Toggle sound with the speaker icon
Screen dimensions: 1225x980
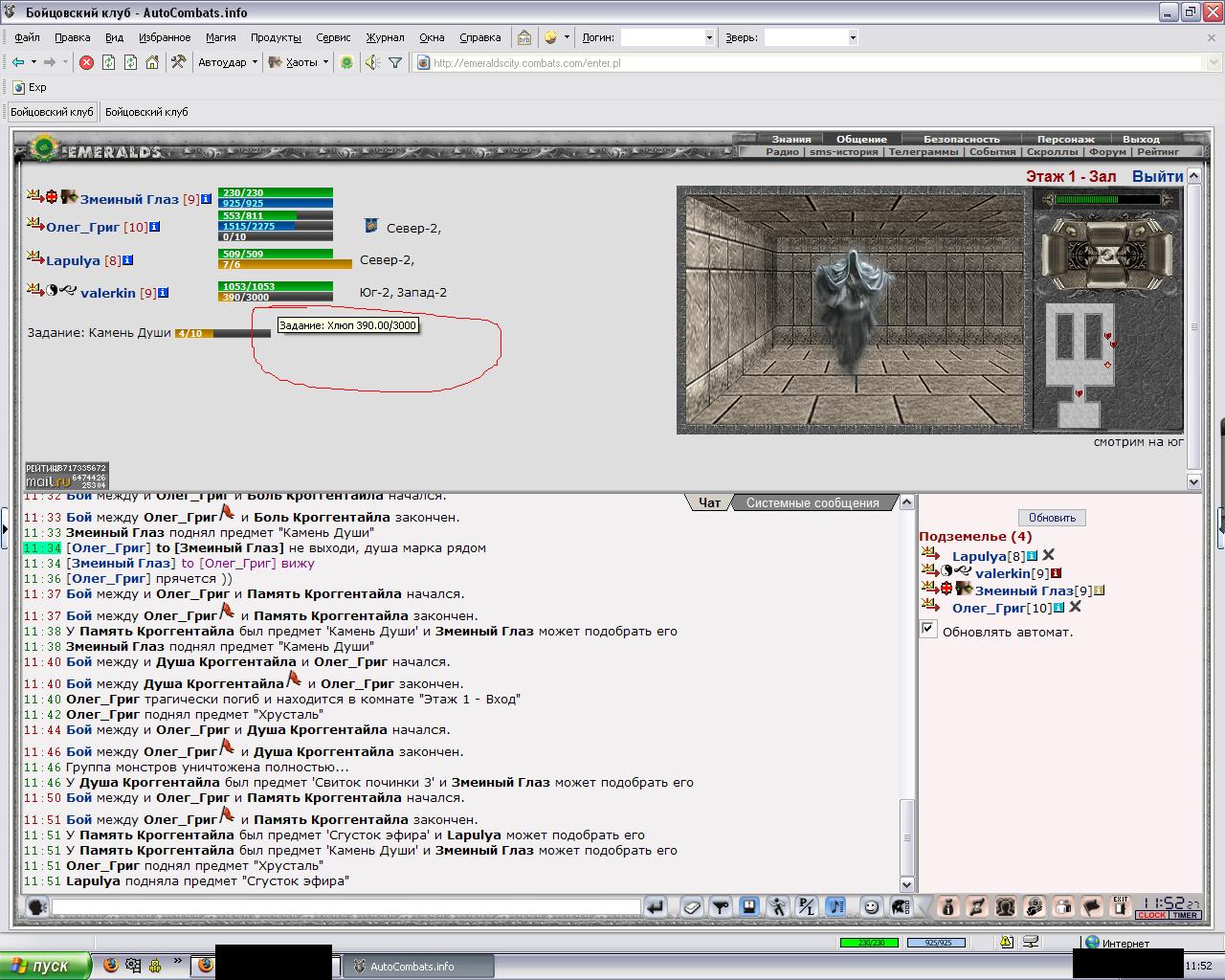pyautogui.click(x=372, y=62)
